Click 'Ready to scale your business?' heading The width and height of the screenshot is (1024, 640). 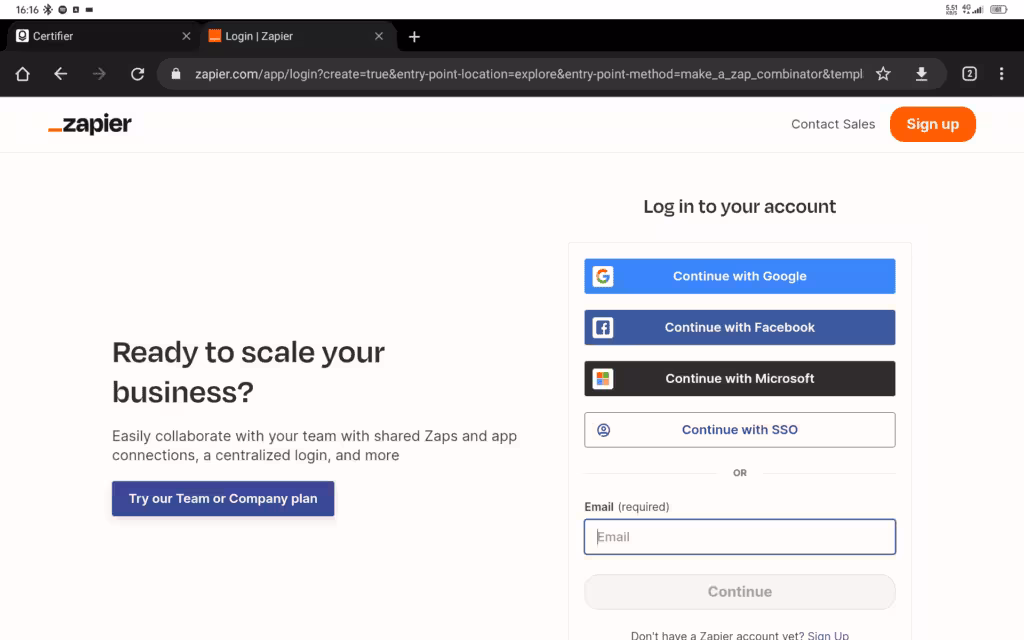pyautogui.click(x=248, y=372)
